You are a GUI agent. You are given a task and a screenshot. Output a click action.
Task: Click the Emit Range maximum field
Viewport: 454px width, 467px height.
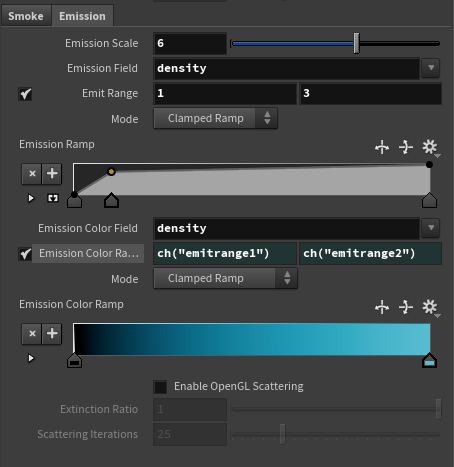(x=371, y=93)
